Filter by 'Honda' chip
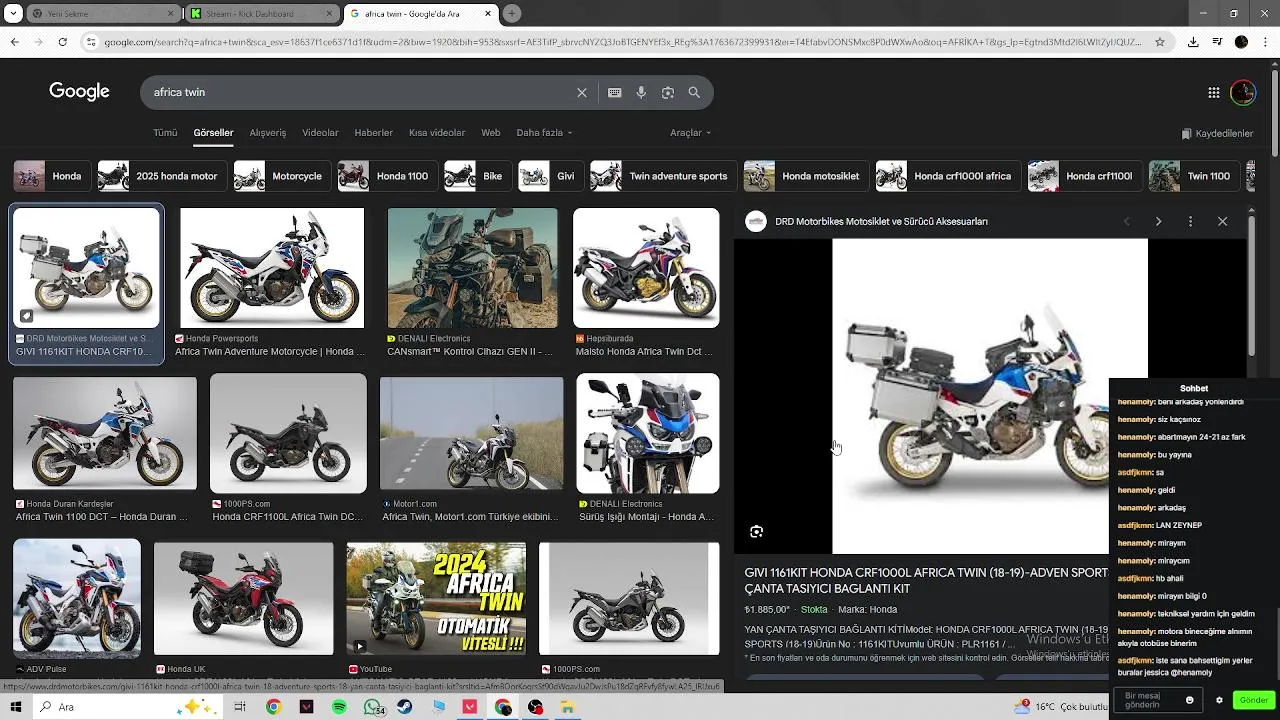Image resolution: width=1280 pixels, height=720 pixels. click(x=52, y=176)
